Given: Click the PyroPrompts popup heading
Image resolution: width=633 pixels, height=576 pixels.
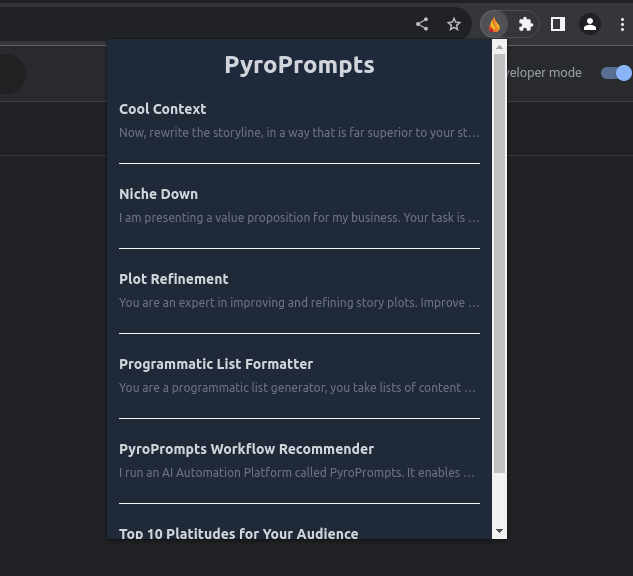Looking at the screenshot, I should (x=299, y=65).
